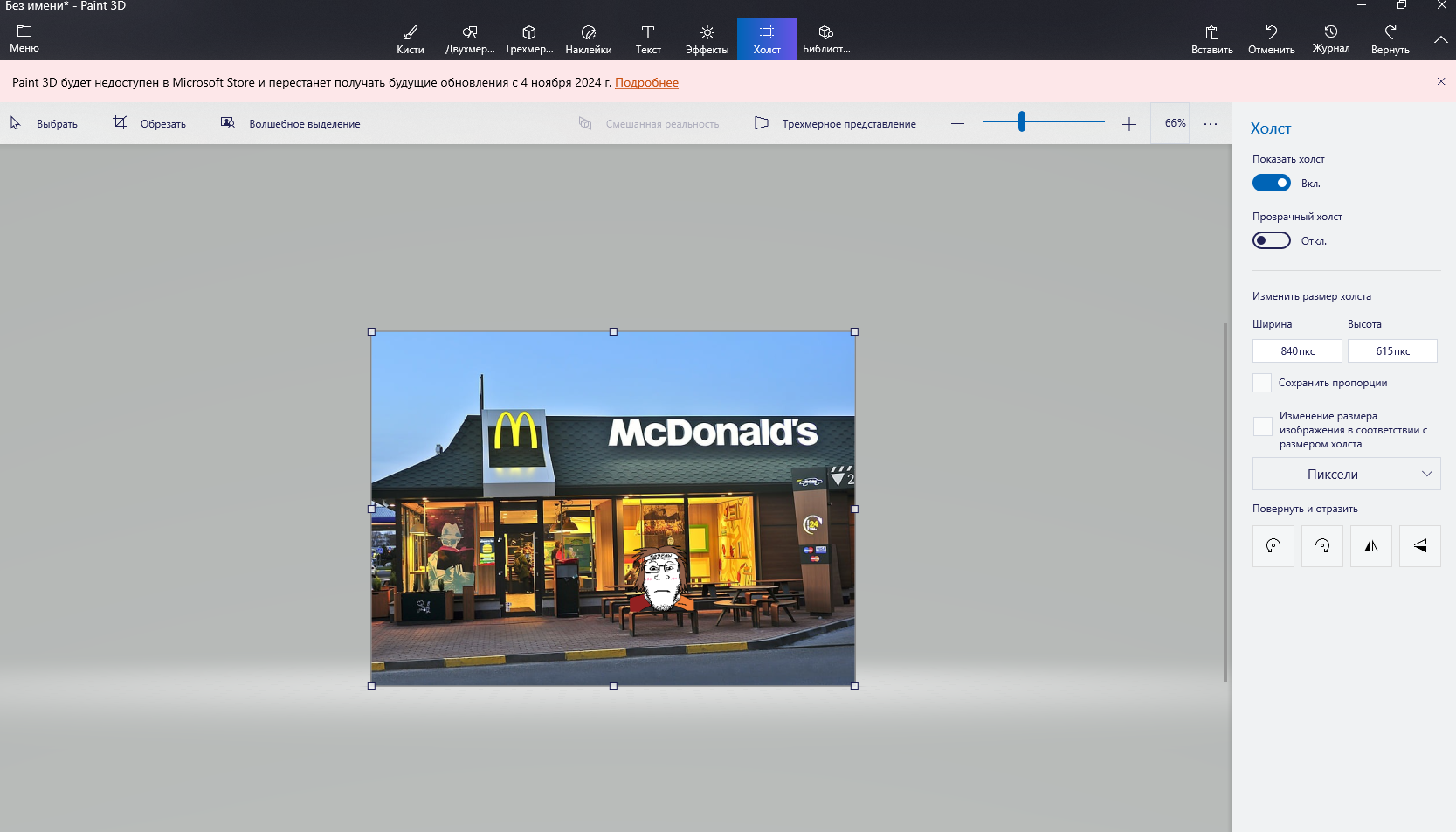Click the vertical scrollbar of workspace
The image size is (1456, 832).
coord(1225,502)
